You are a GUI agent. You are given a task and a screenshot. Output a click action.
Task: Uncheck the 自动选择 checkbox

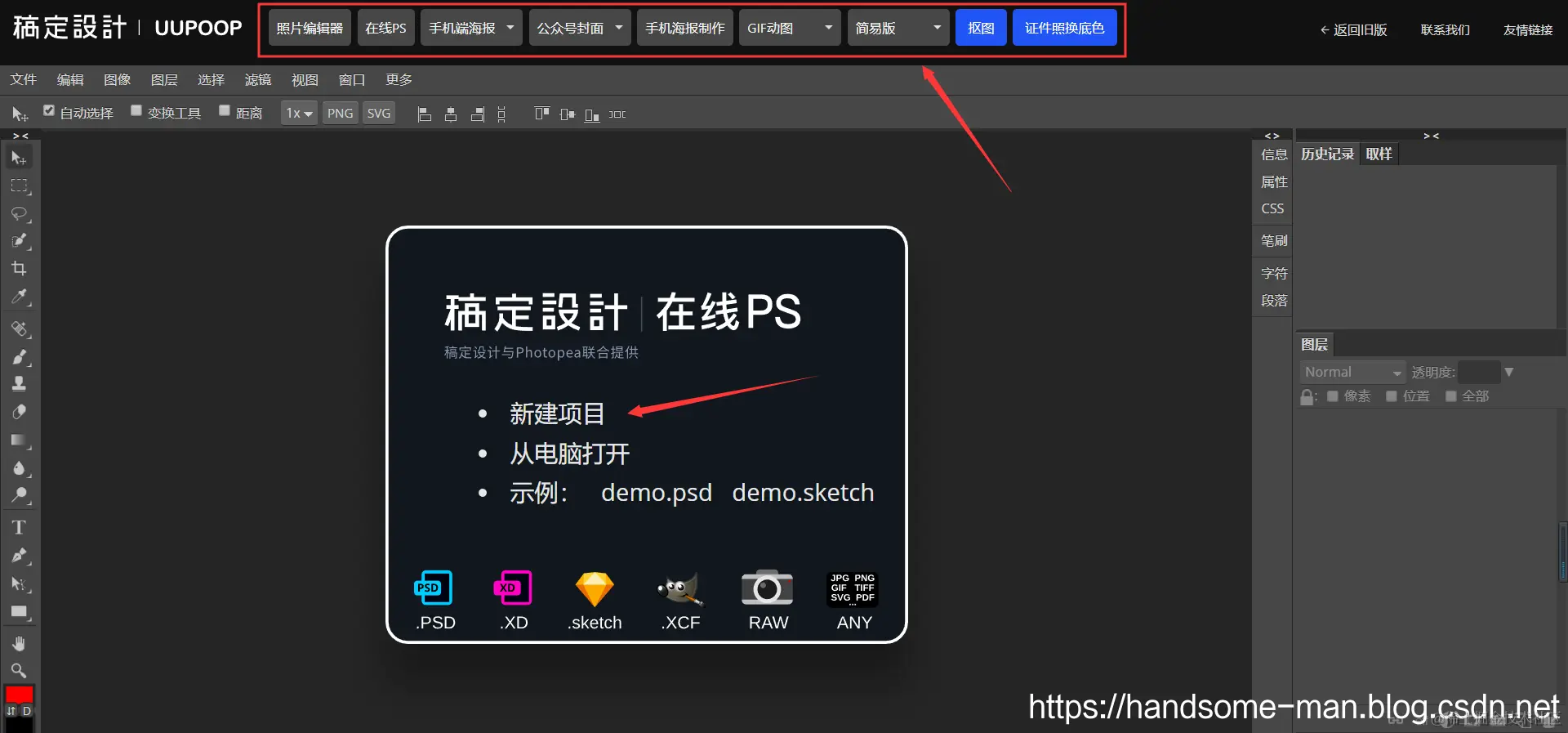coord(49,111)
